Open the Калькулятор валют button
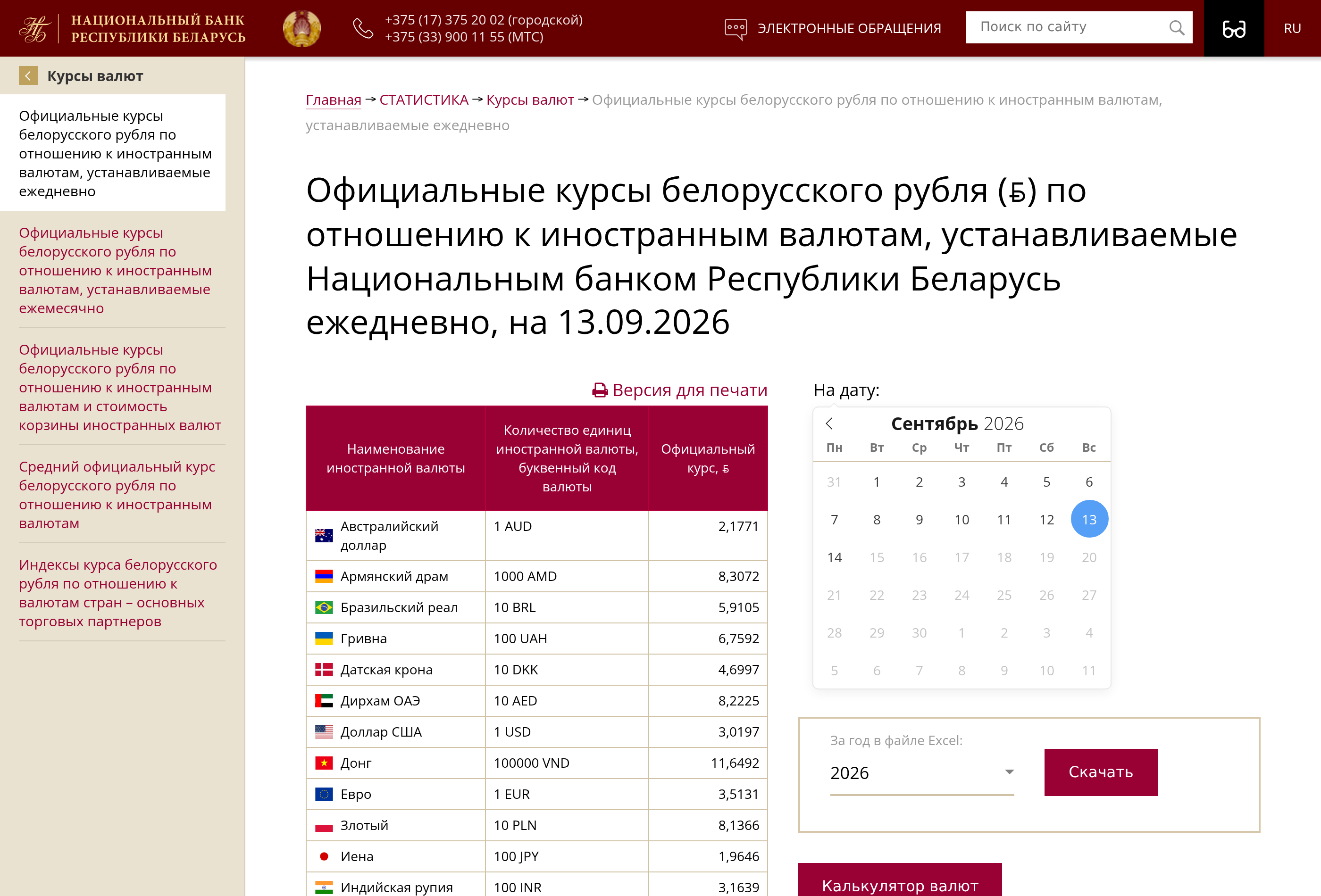1321x896 pixels. [900, 880]
